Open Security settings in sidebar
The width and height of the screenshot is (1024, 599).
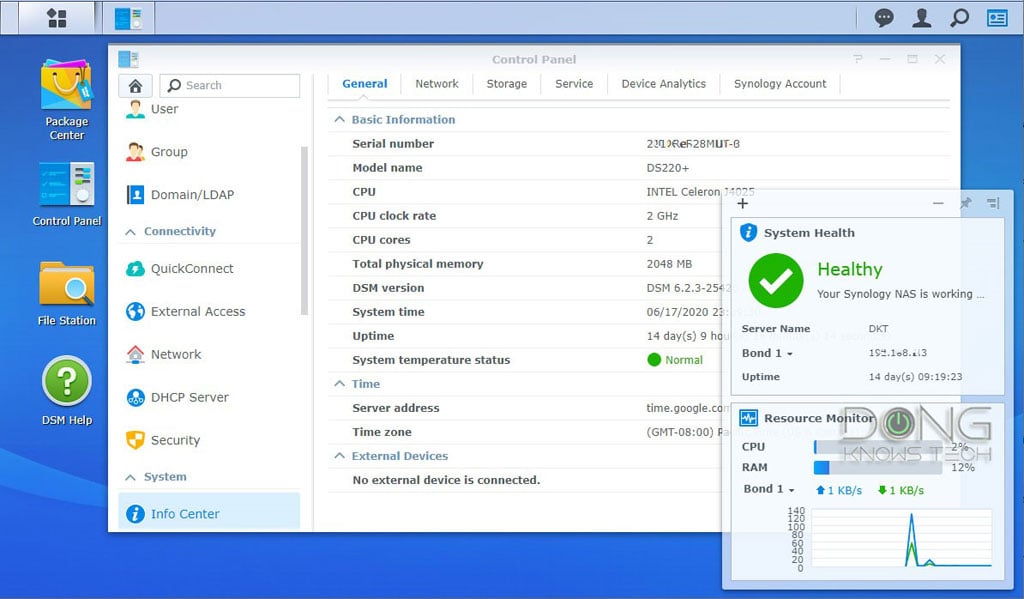pyautogui.click(x=175, y=440)
